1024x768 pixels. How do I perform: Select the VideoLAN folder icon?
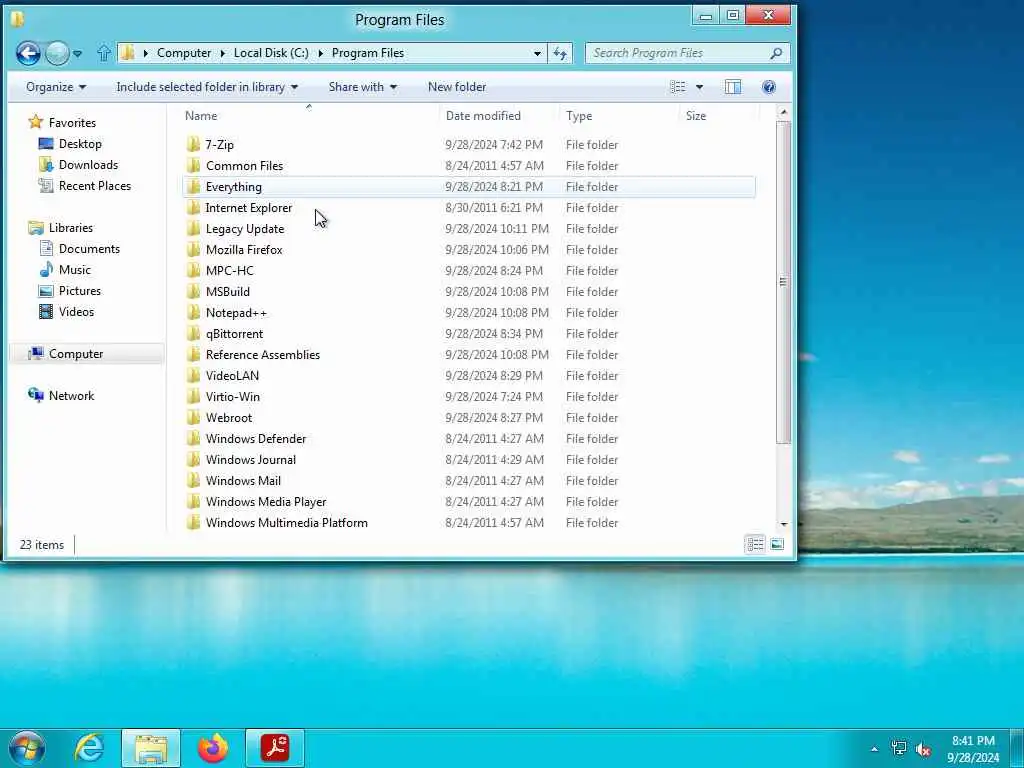[193, 376]
